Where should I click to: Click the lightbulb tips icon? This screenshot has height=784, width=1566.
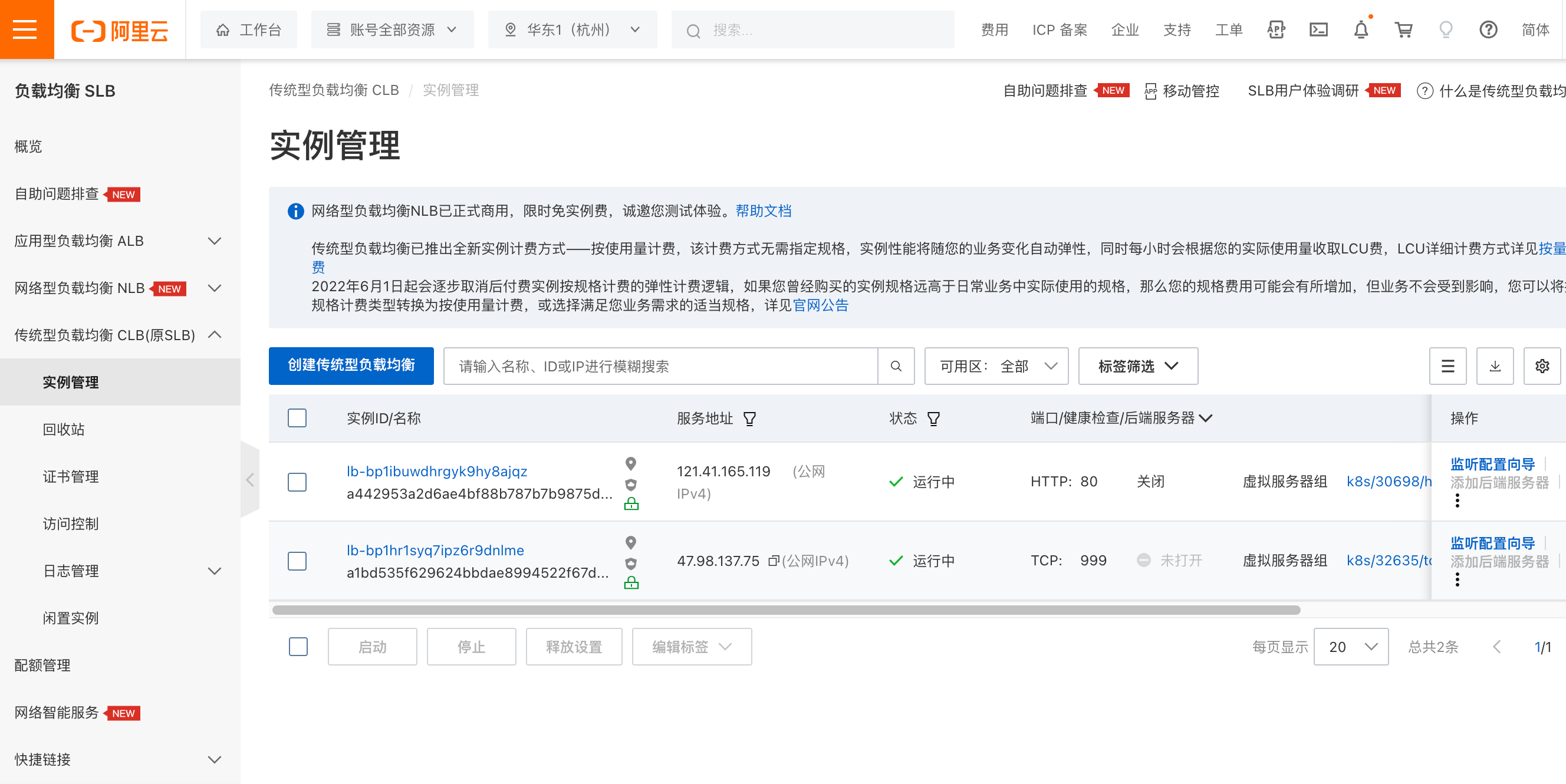coord(1446,29)
